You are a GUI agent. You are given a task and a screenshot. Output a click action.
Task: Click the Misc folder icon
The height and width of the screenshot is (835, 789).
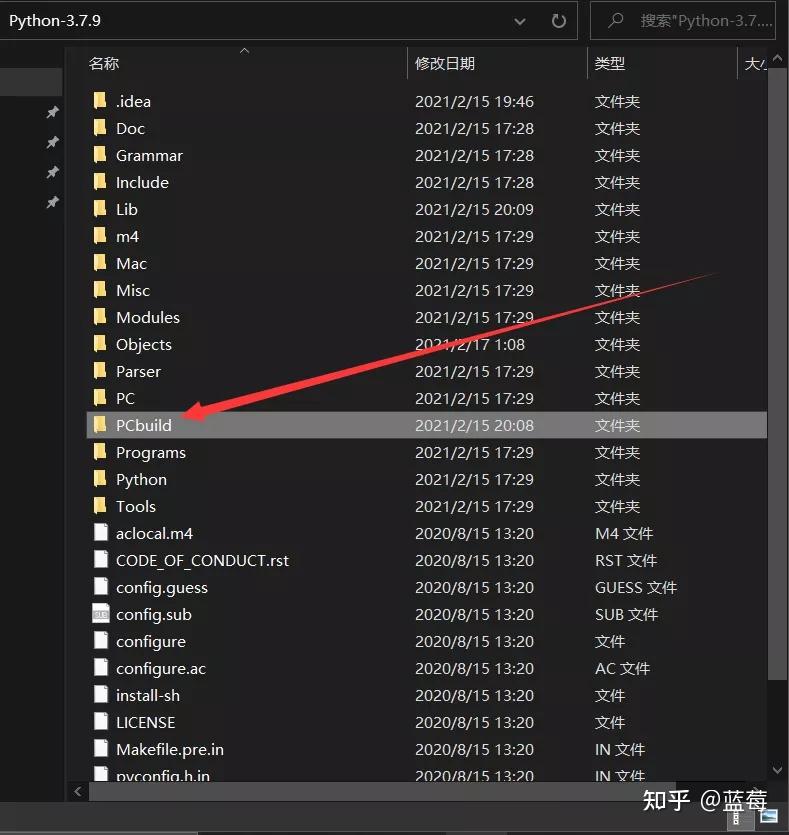(x=100, y=290)
